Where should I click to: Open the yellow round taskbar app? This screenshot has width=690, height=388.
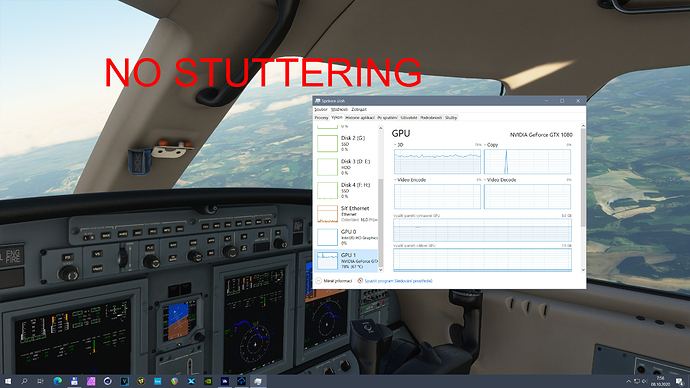coord(141,381)
